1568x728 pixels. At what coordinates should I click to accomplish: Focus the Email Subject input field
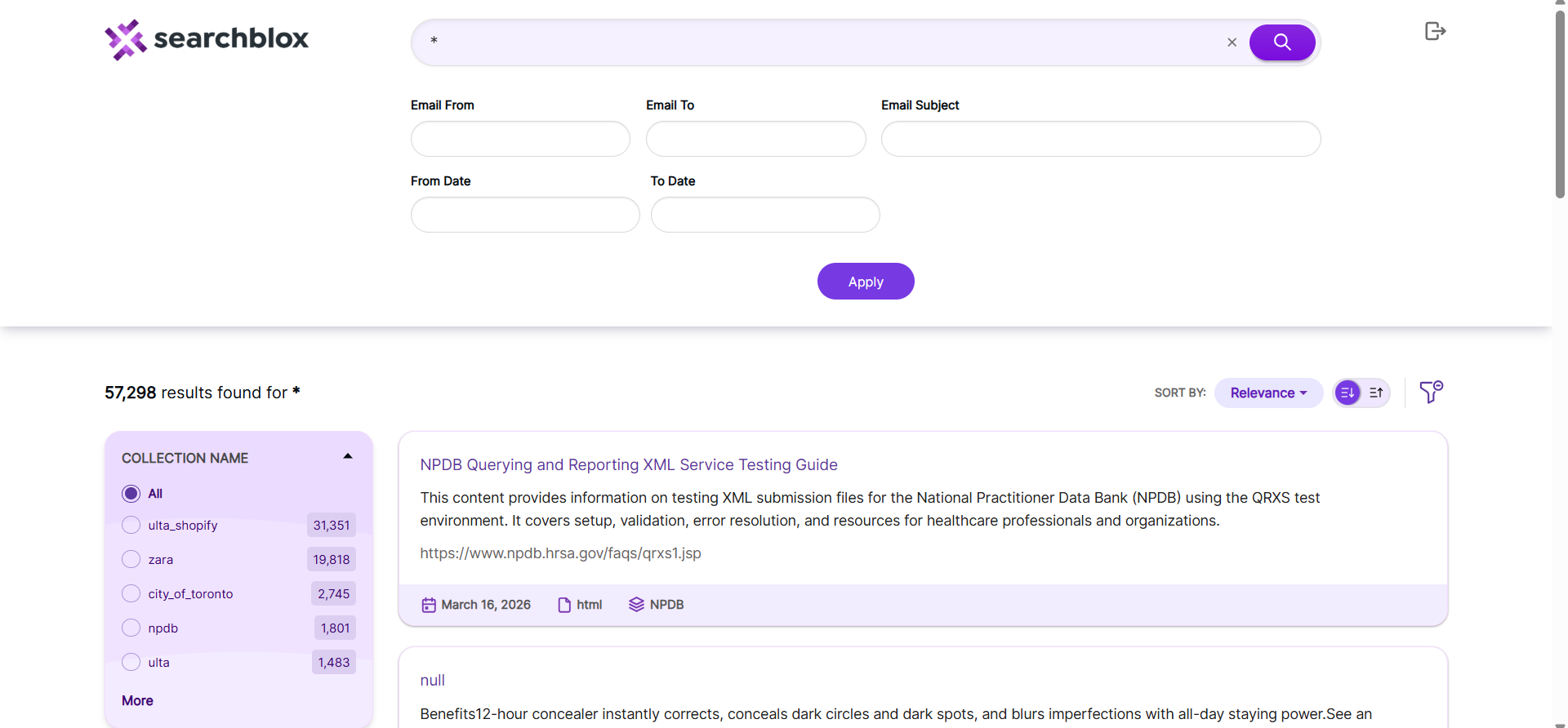[x=1101, y=139]
